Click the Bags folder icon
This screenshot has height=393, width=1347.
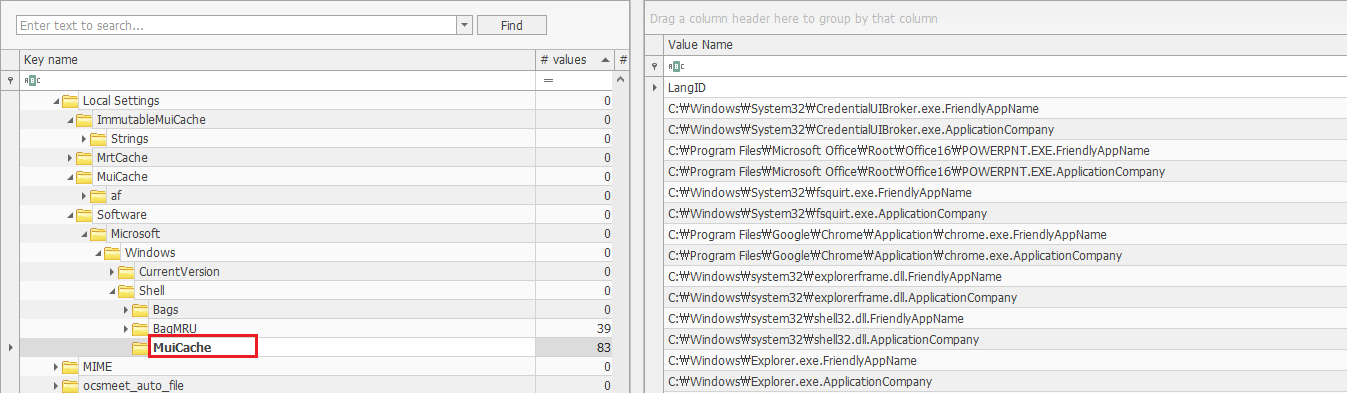140,310
